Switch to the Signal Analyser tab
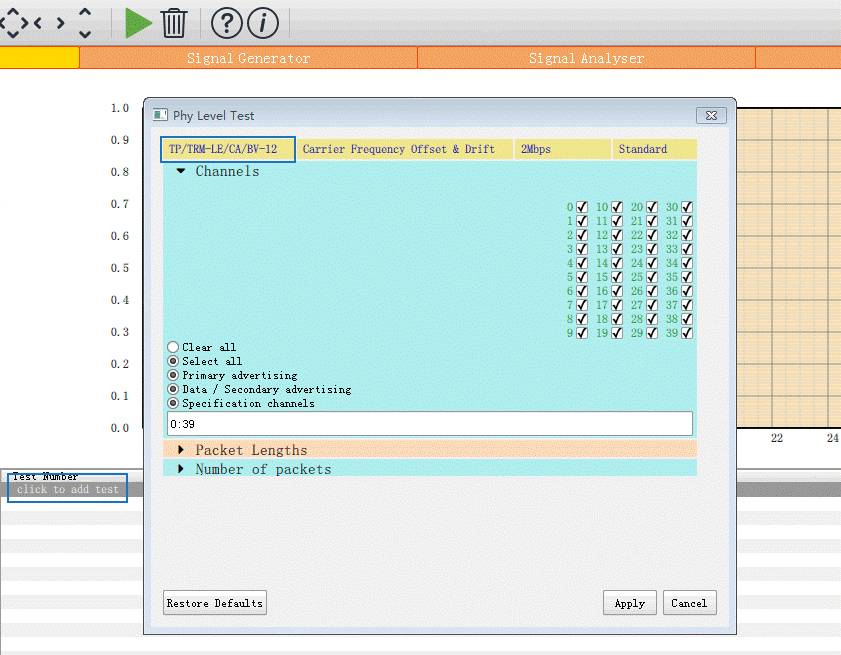 [586, 58]
